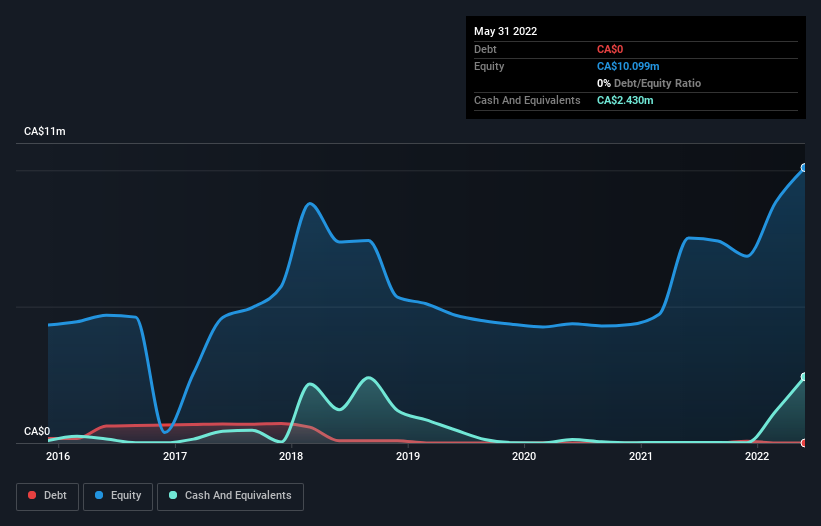Click the CA$2.430m cash value
This screenshot has width=821, height=526.
625,100
